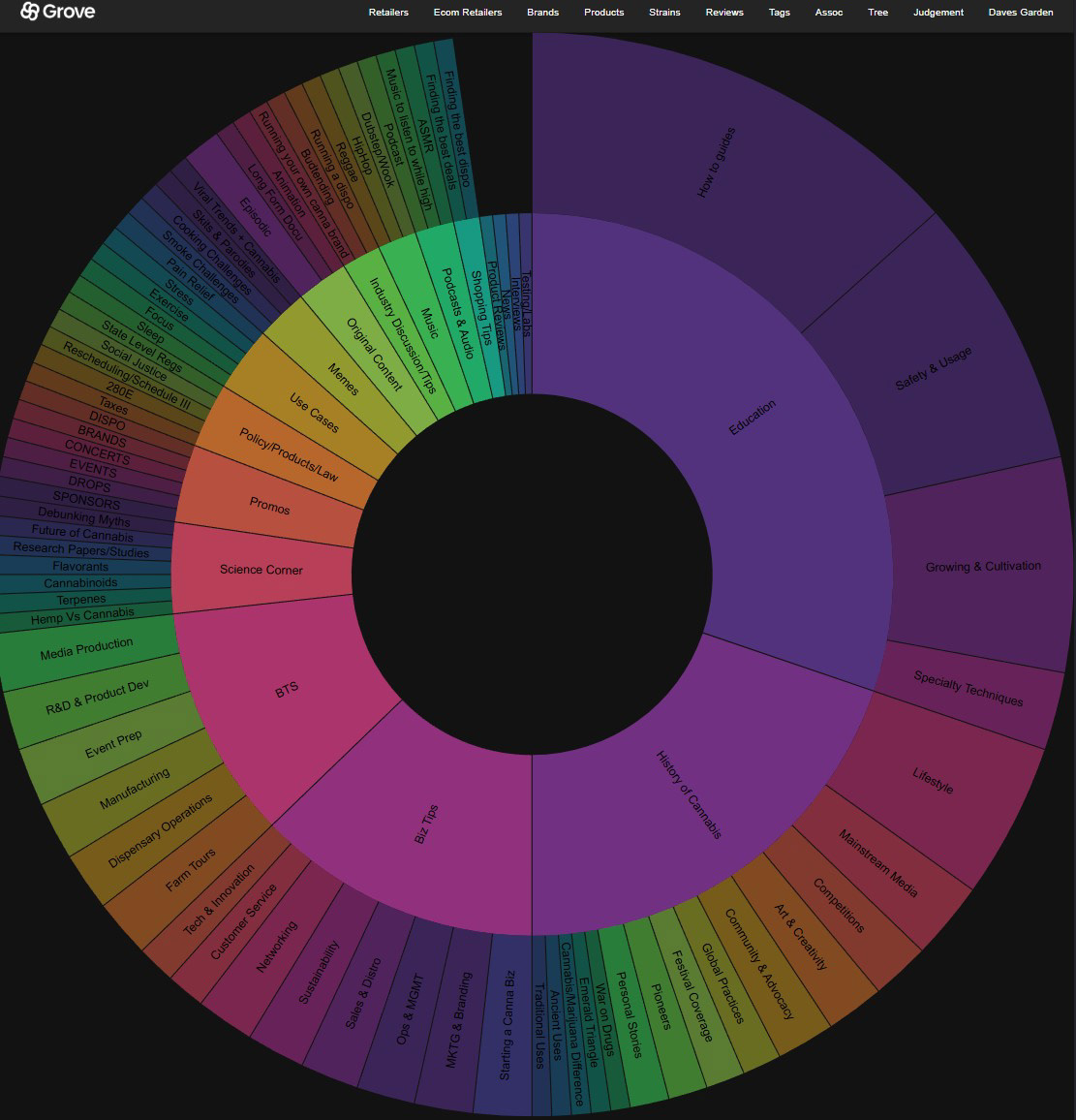Screen dimensions: 1076x1120
Task: Click the Sustainability segment
Action: pyautogui.click(x=319, y=973)
